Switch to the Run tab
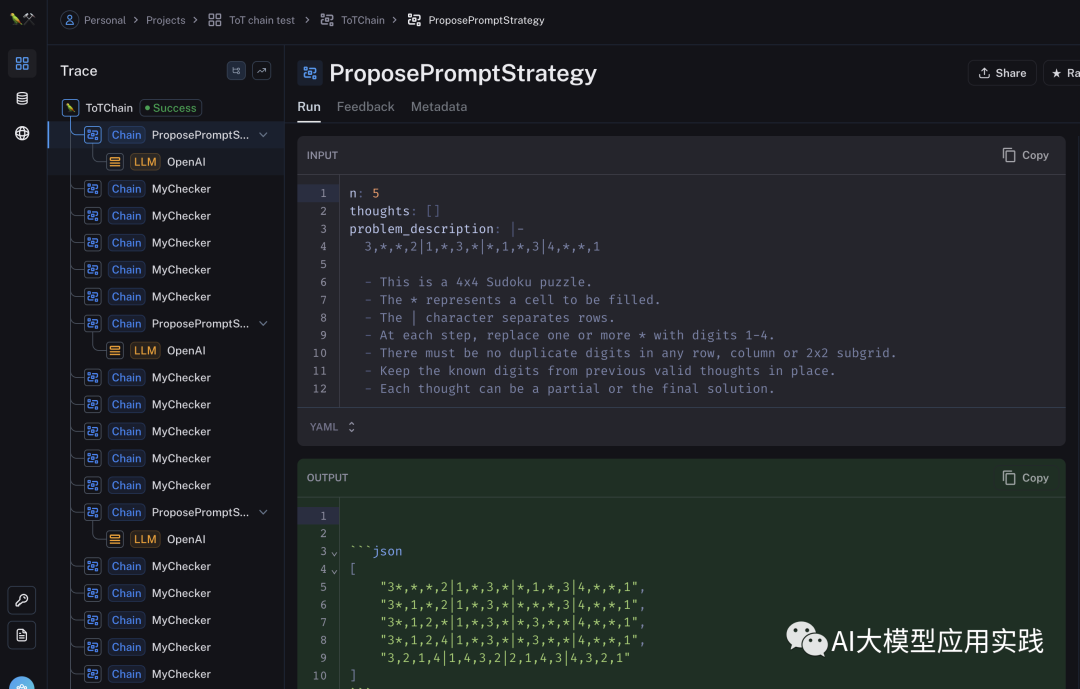The height and width of the screenshot is (689, 1080). tap(309, 107)
